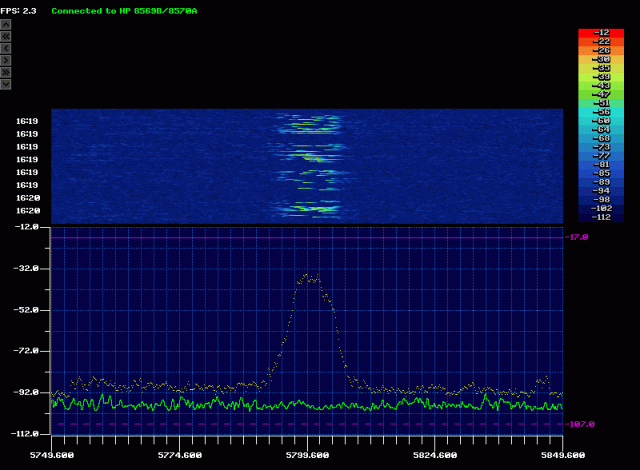The image size is (640, 470).
Task: Click the yellow max-hold signal peak
Action: [309, 278]
